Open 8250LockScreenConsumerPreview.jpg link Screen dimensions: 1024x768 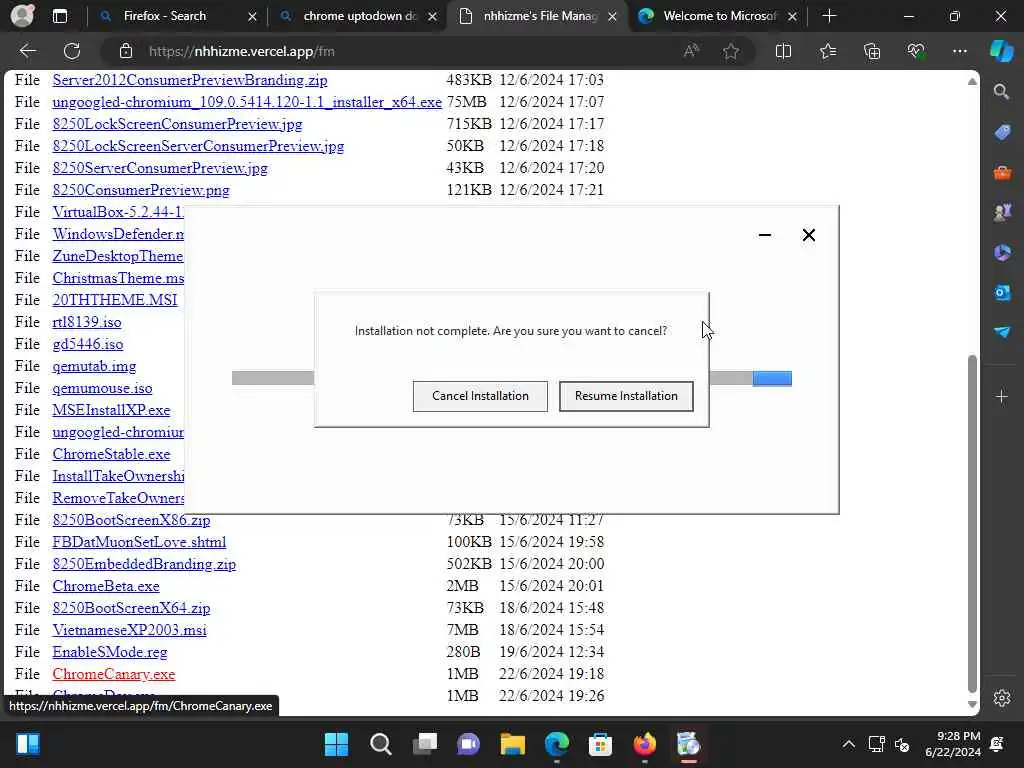[178, 124]
